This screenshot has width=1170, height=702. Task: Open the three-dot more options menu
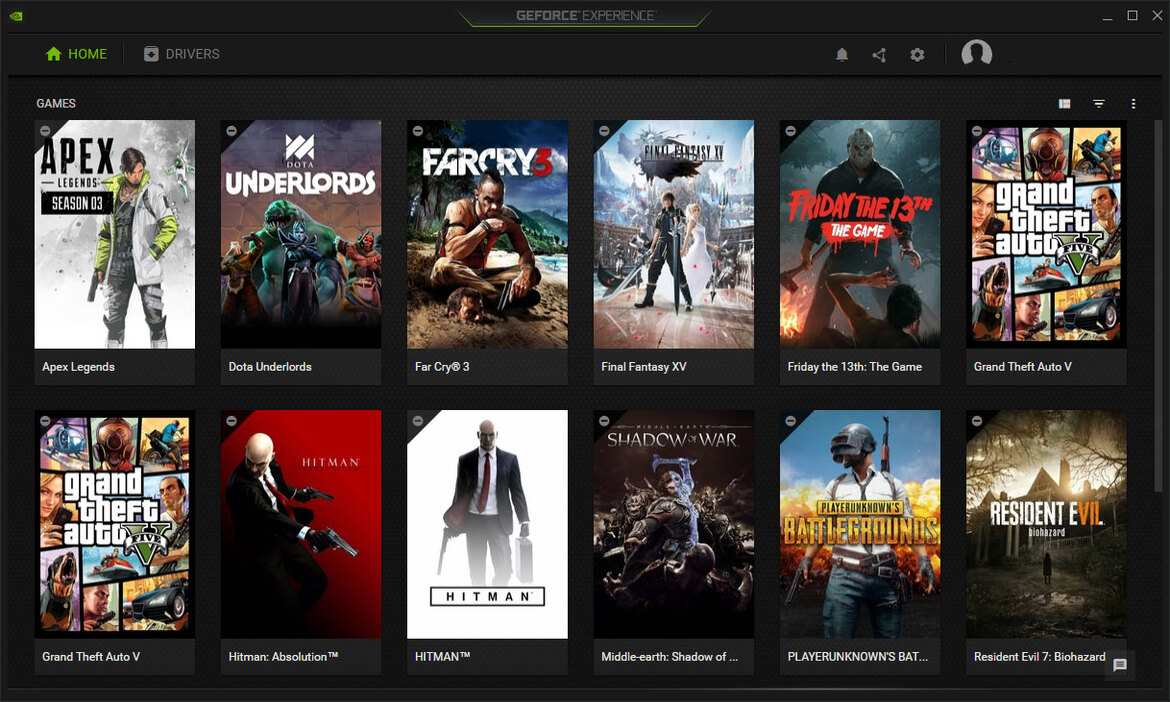point(1133,104)
